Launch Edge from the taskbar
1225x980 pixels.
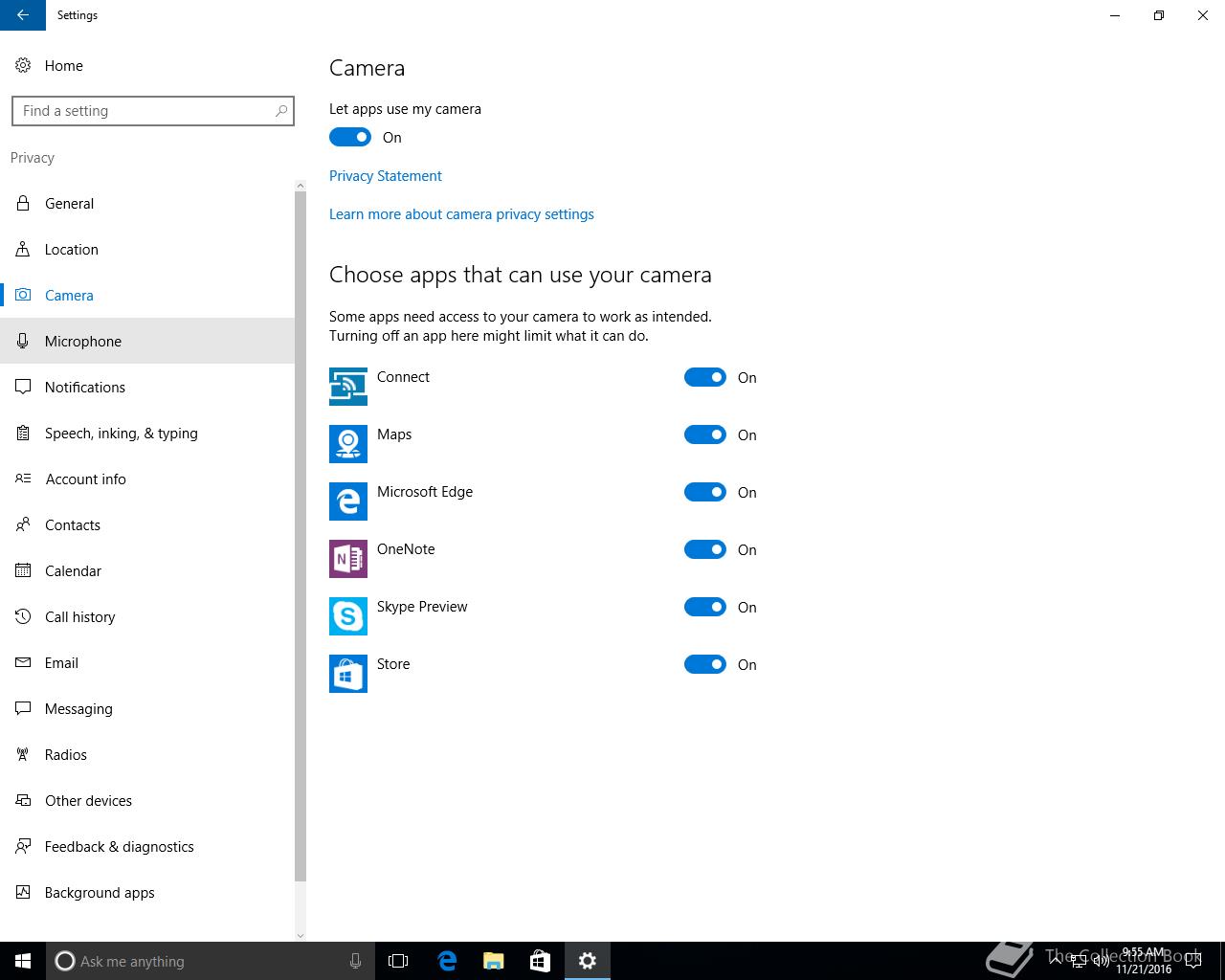pos(447,961)
